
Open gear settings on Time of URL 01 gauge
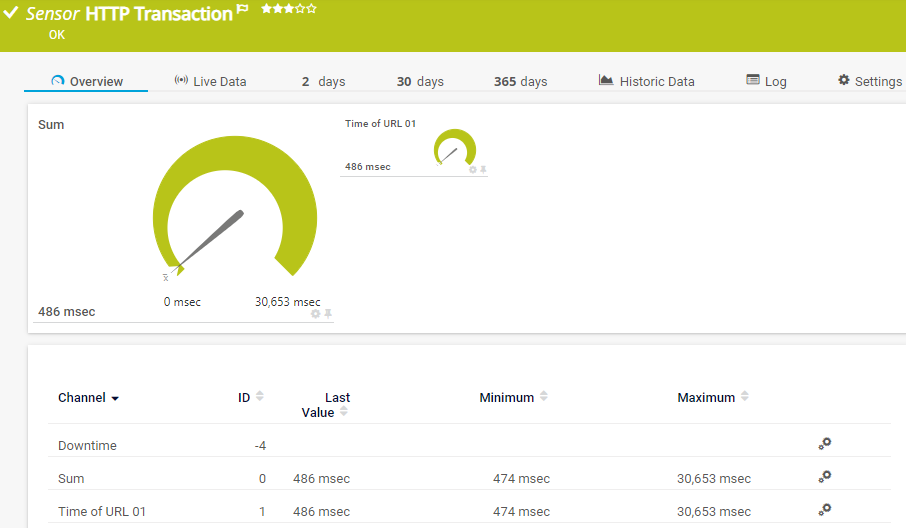473,170
